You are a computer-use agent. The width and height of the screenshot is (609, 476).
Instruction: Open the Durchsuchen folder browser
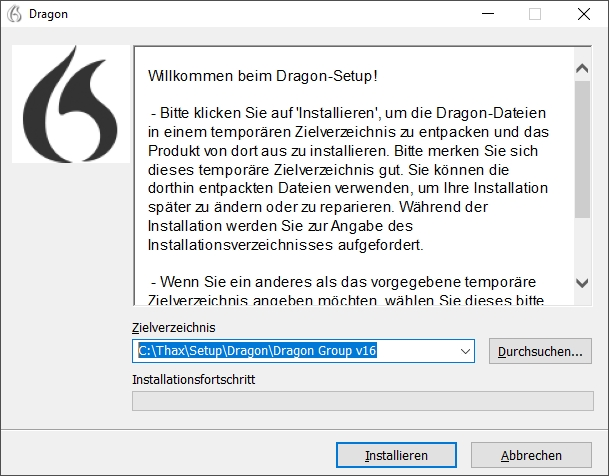coord(540,351)
